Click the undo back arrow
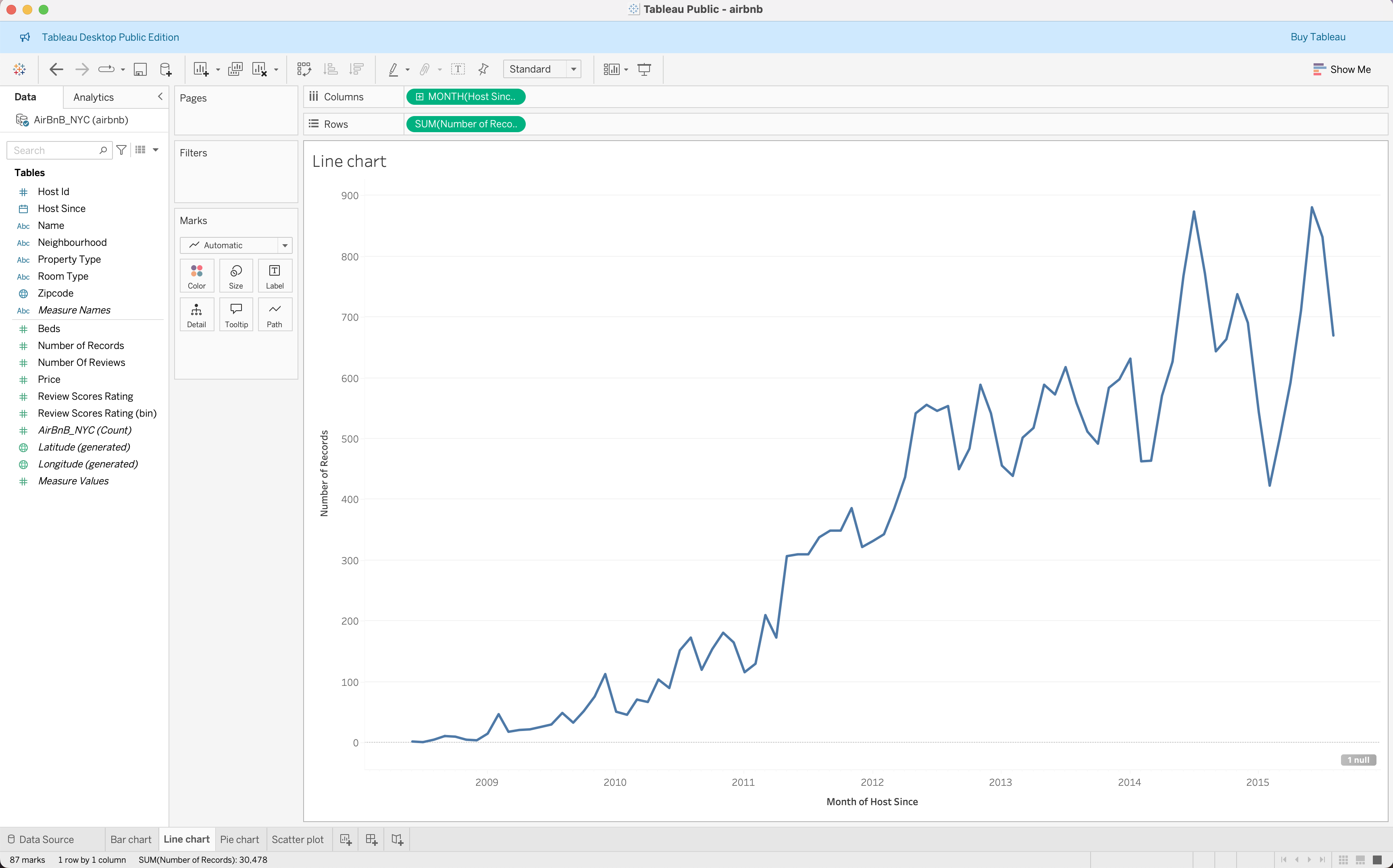1393x868 pixels. (x=56, y=69)
